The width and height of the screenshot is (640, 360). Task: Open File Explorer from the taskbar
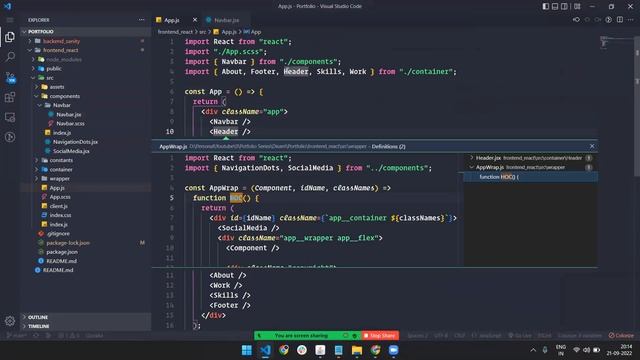(x=357, y=350)
